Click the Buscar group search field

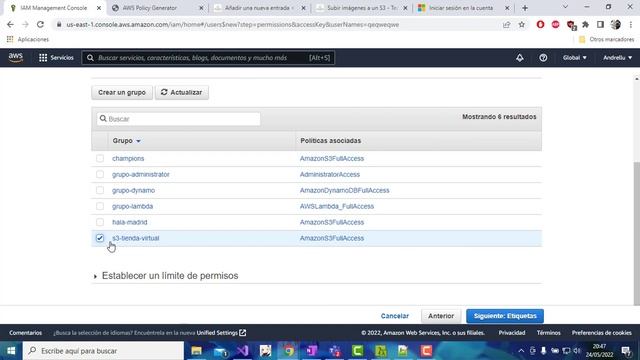pyautogui.click(x=178, y=119)
